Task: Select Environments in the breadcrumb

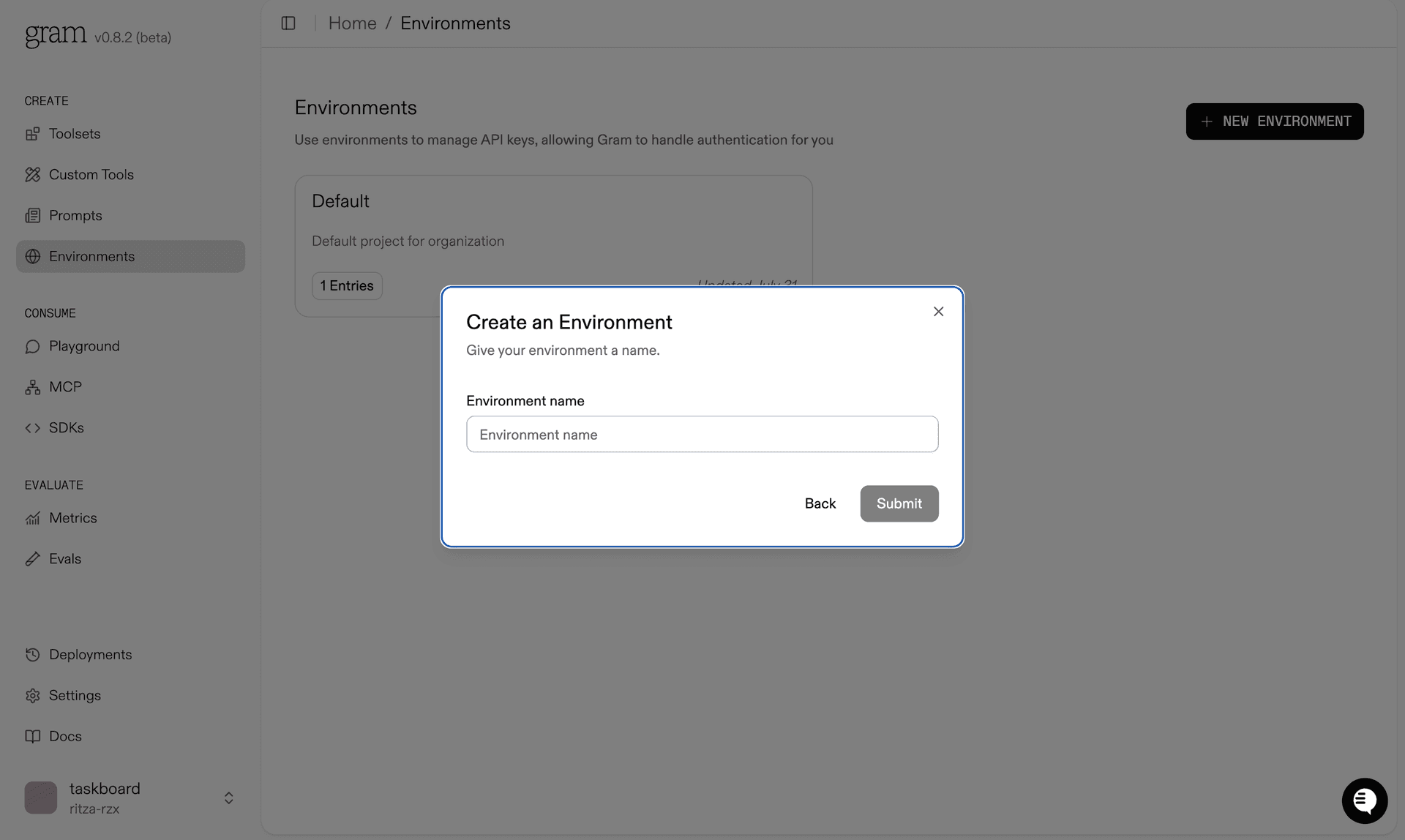Action: point(455,23)
